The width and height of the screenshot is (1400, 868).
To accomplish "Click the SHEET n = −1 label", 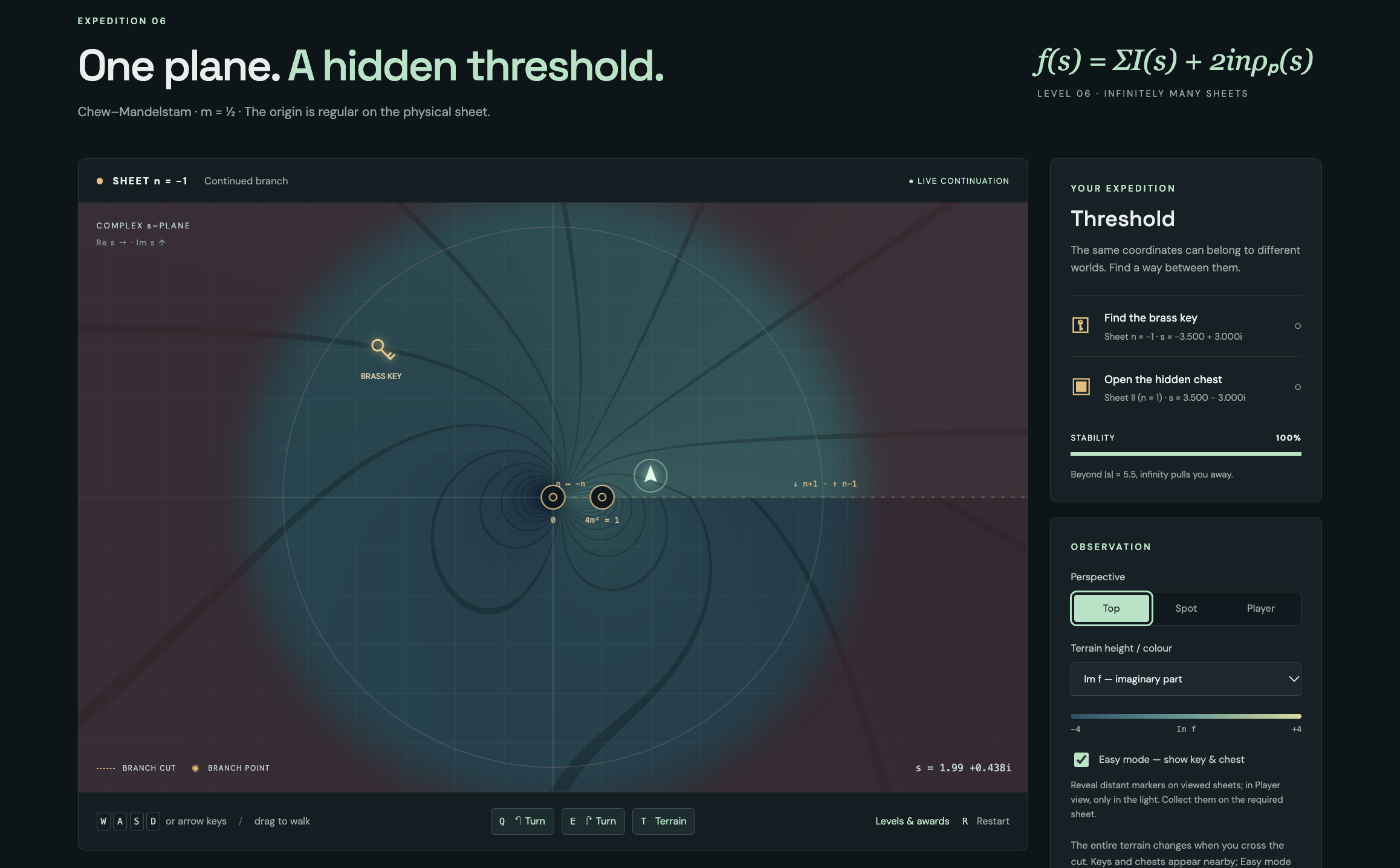I will (x=150, y=181).
